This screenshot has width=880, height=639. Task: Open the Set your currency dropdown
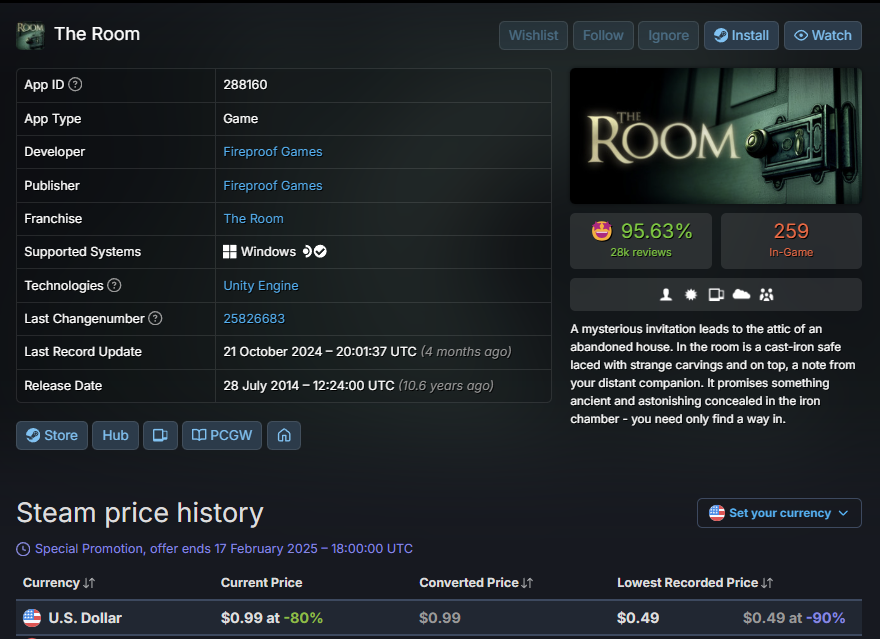pyautogui.click(x=779, y=513)
